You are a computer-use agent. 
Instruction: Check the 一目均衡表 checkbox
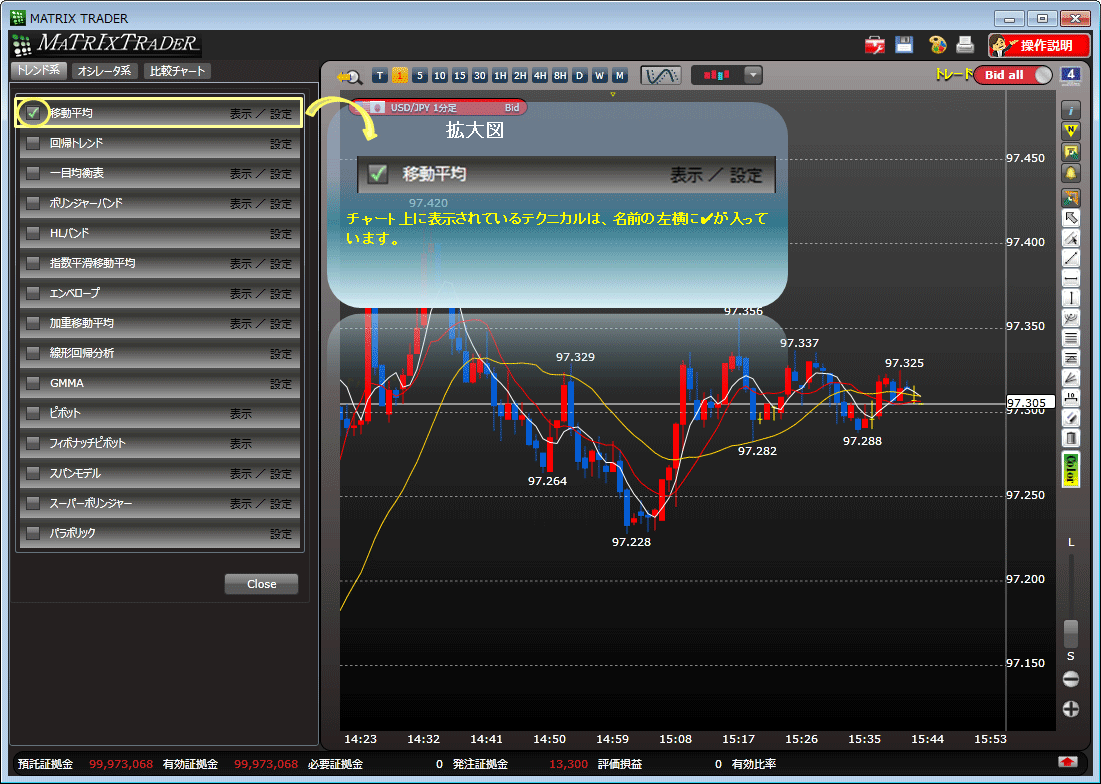point(33,173)
